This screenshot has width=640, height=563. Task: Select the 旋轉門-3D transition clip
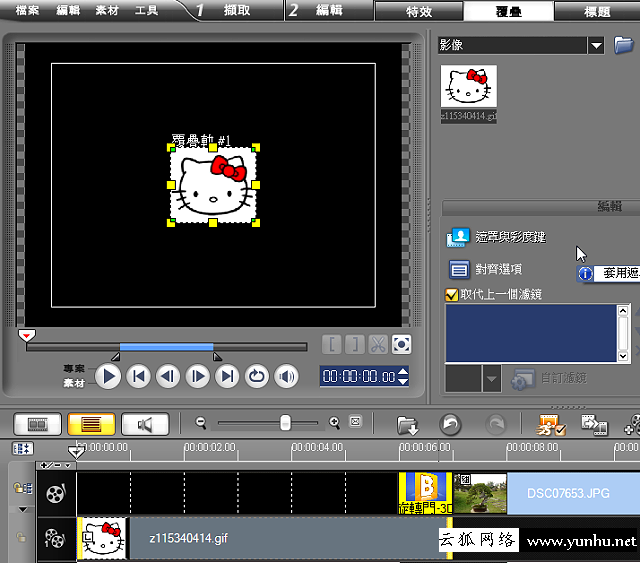(x=425, y=493)
